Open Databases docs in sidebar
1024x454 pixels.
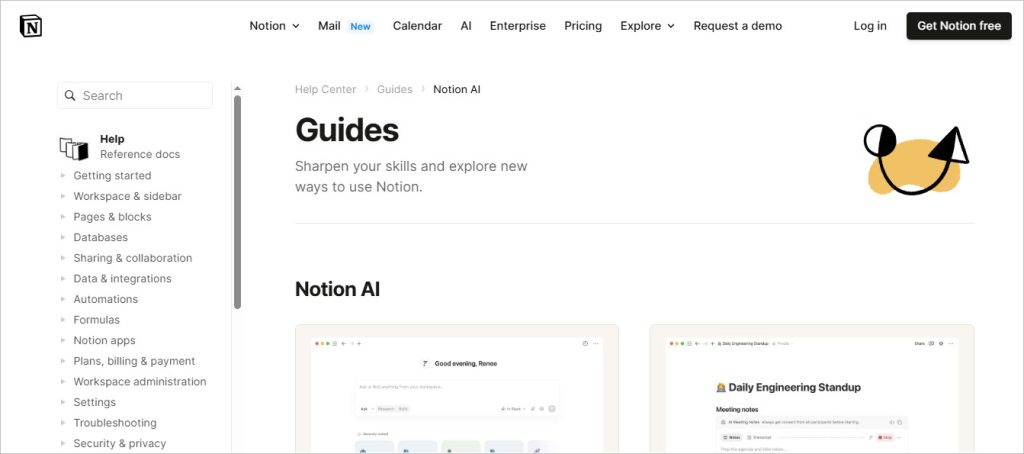tap(101, 237)
